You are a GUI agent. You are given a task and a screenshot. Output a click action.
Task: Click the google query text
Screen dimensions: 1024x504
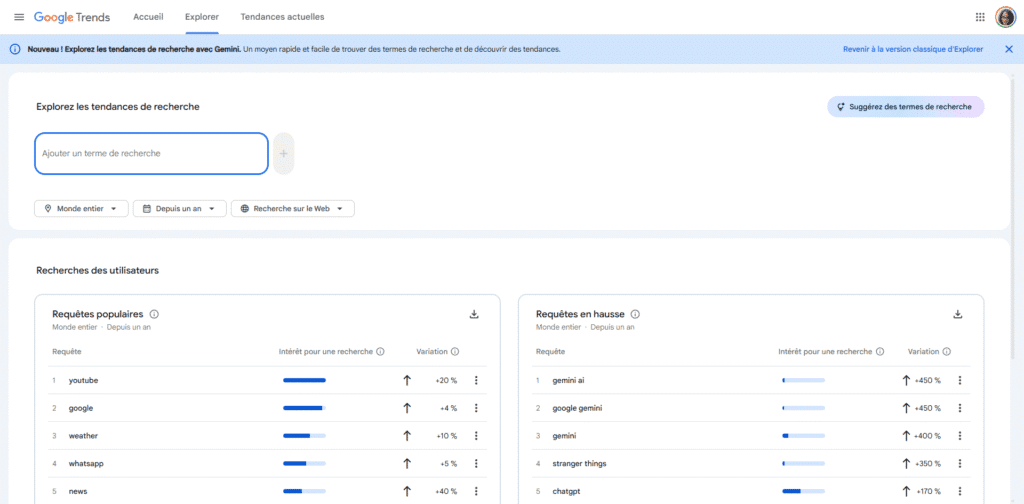81,408
